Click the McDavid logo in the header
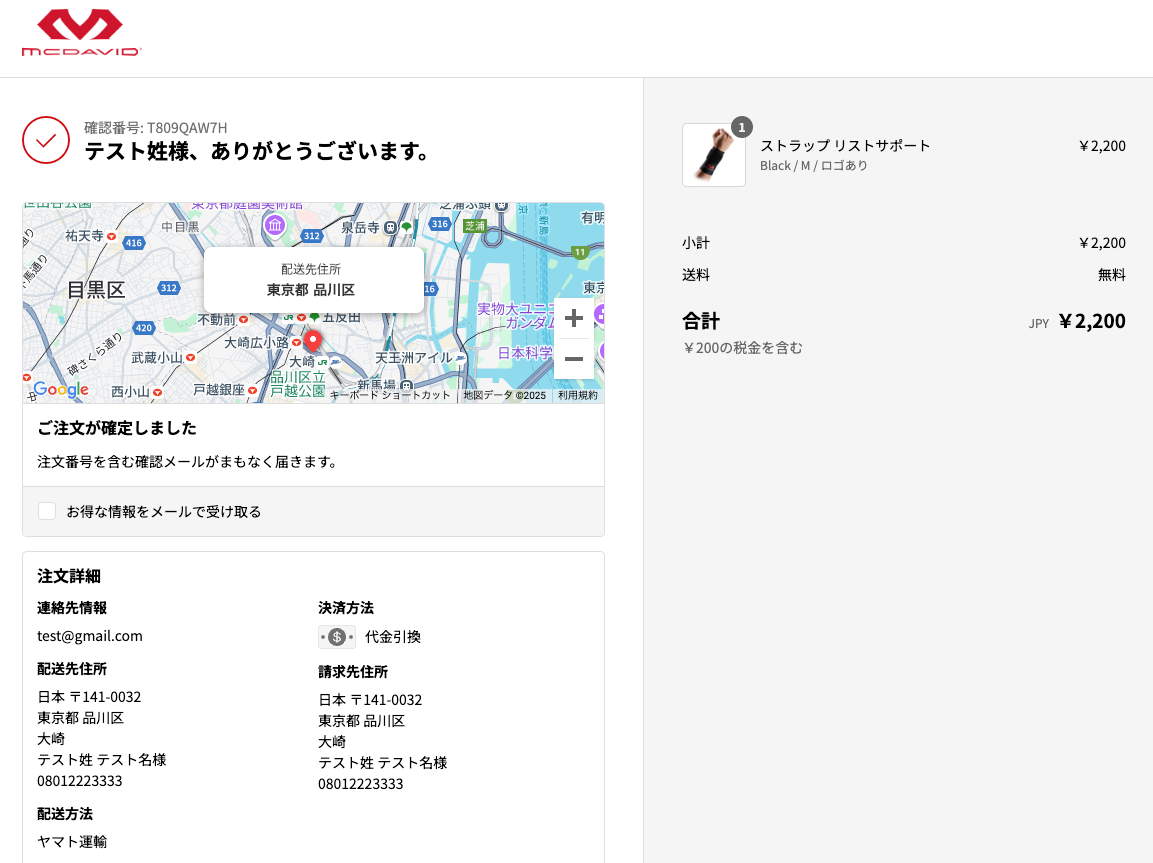Image resolution: width=1153 pixels, height=863 pixels. click(x=81, y=33)
